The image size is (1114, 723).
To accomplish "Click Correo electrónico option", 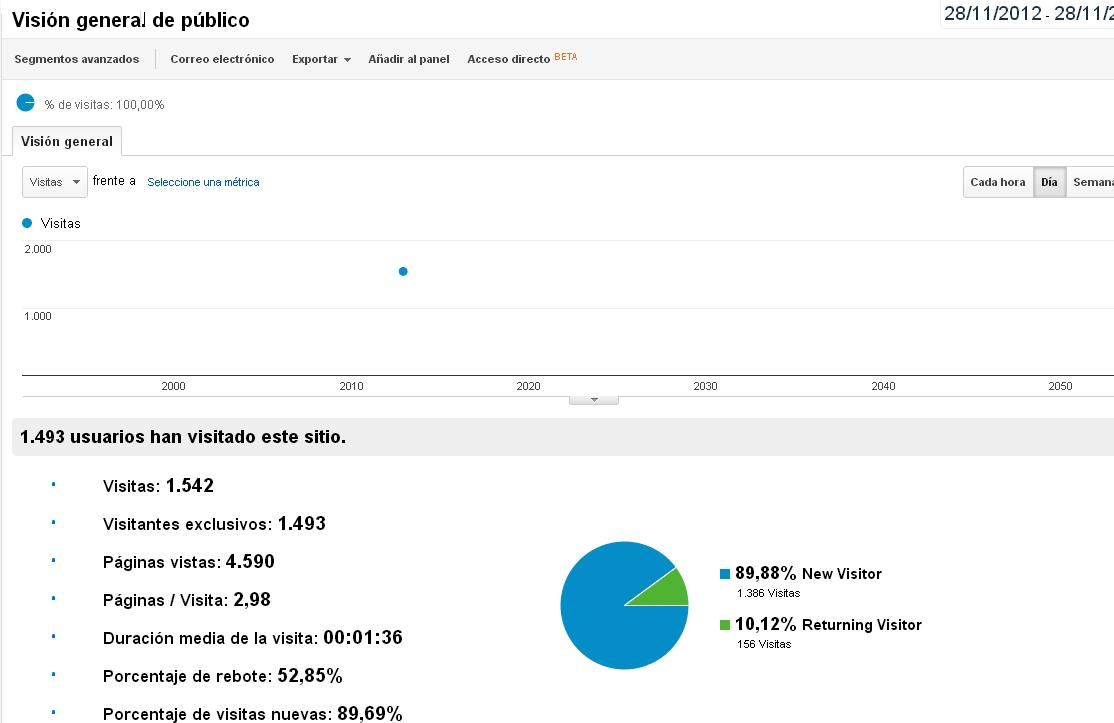I will [x=222, y=59].
